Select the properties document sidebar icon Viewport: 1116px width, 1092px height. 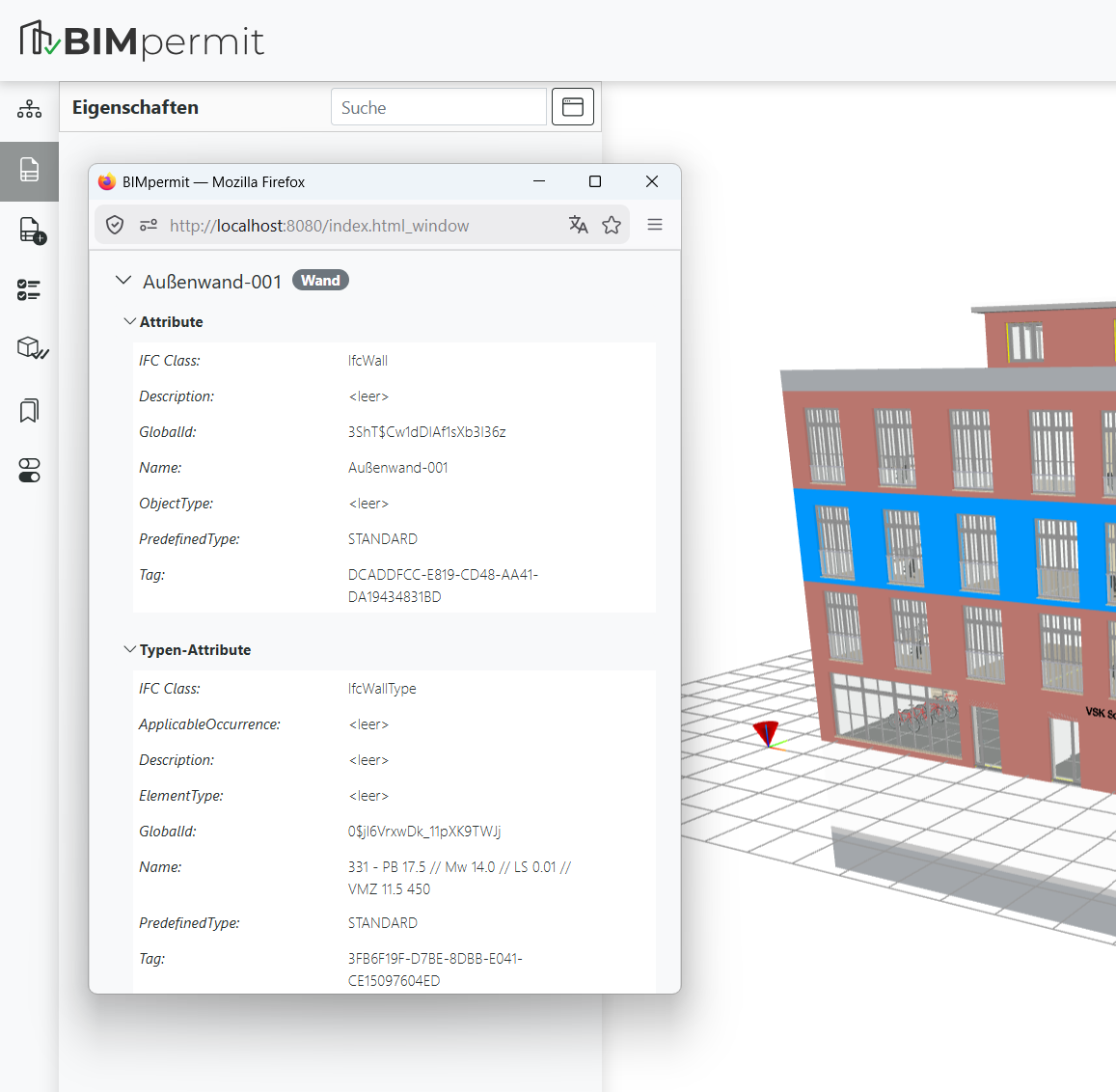coord(29,170)
